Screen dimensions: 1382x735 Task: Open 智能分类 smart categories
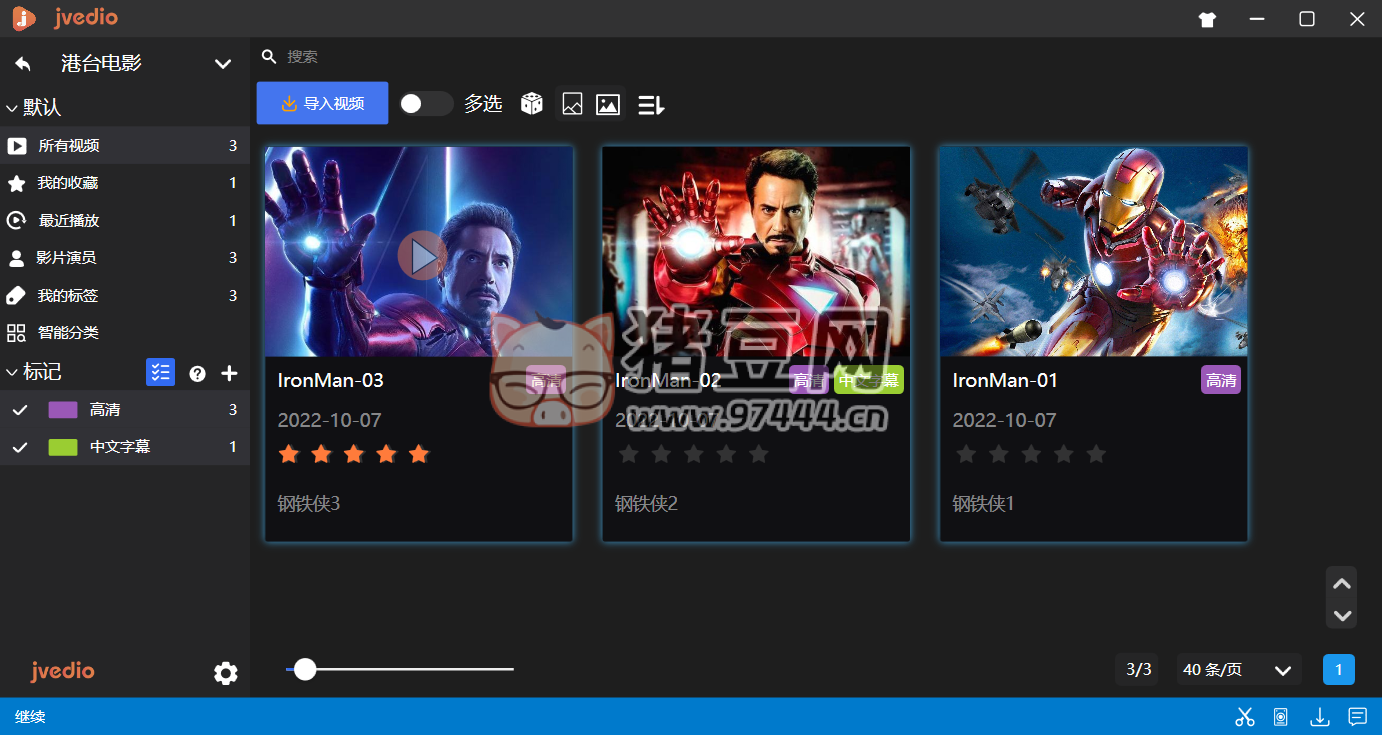tap(125, 332)
